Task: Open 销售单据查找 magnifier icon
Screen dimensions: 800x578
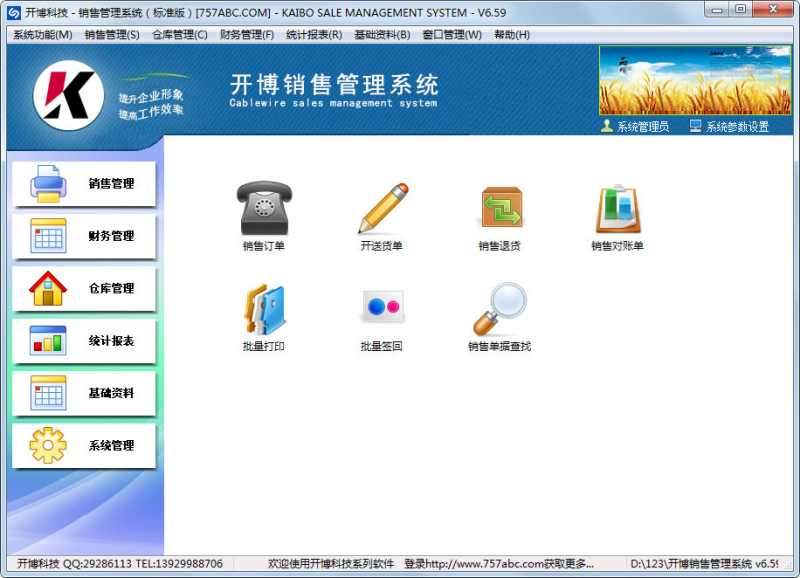Action: [500, 310]
